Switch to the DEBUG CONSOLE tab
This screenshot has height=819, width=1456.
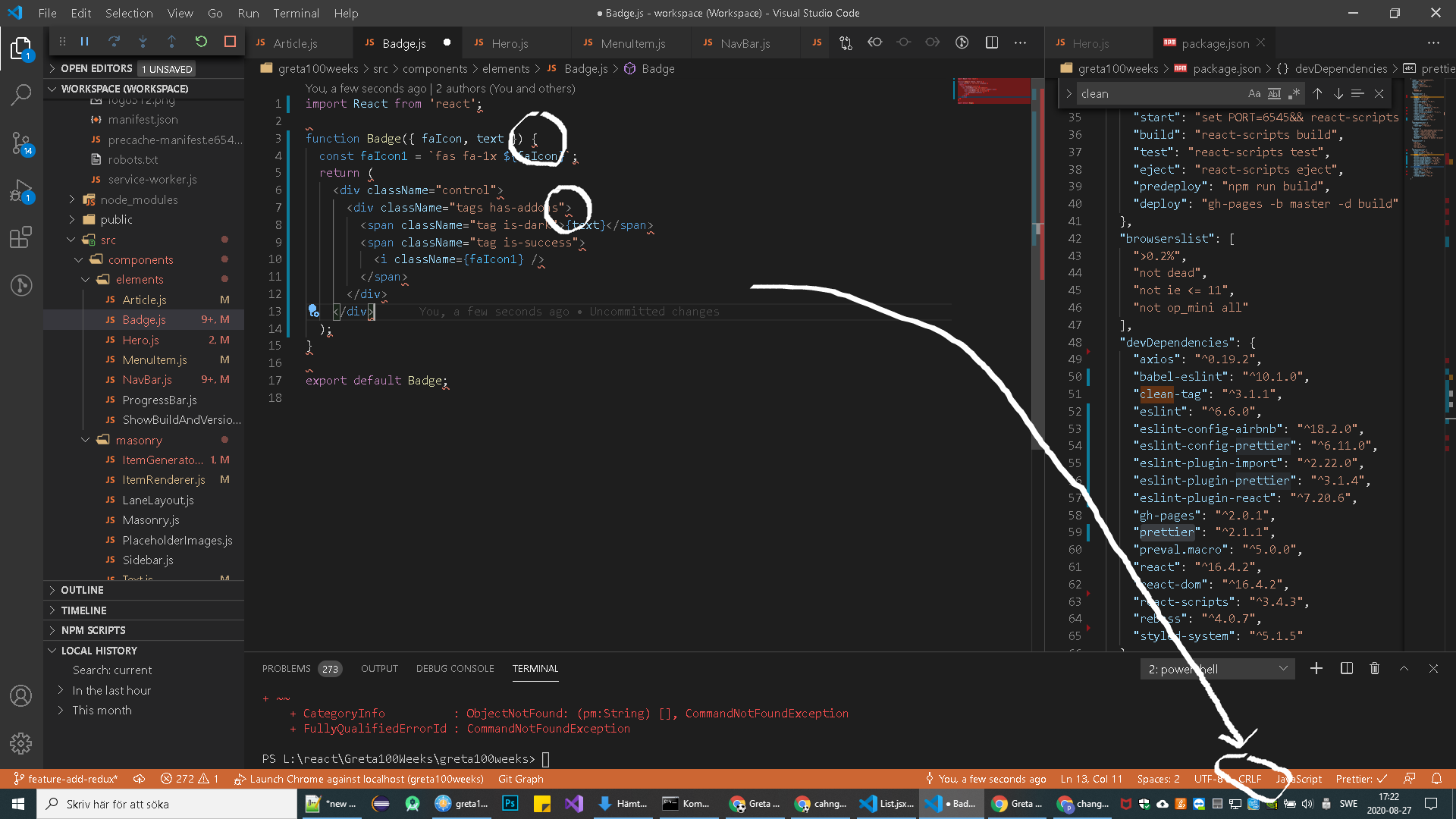[x=455, y=669]
